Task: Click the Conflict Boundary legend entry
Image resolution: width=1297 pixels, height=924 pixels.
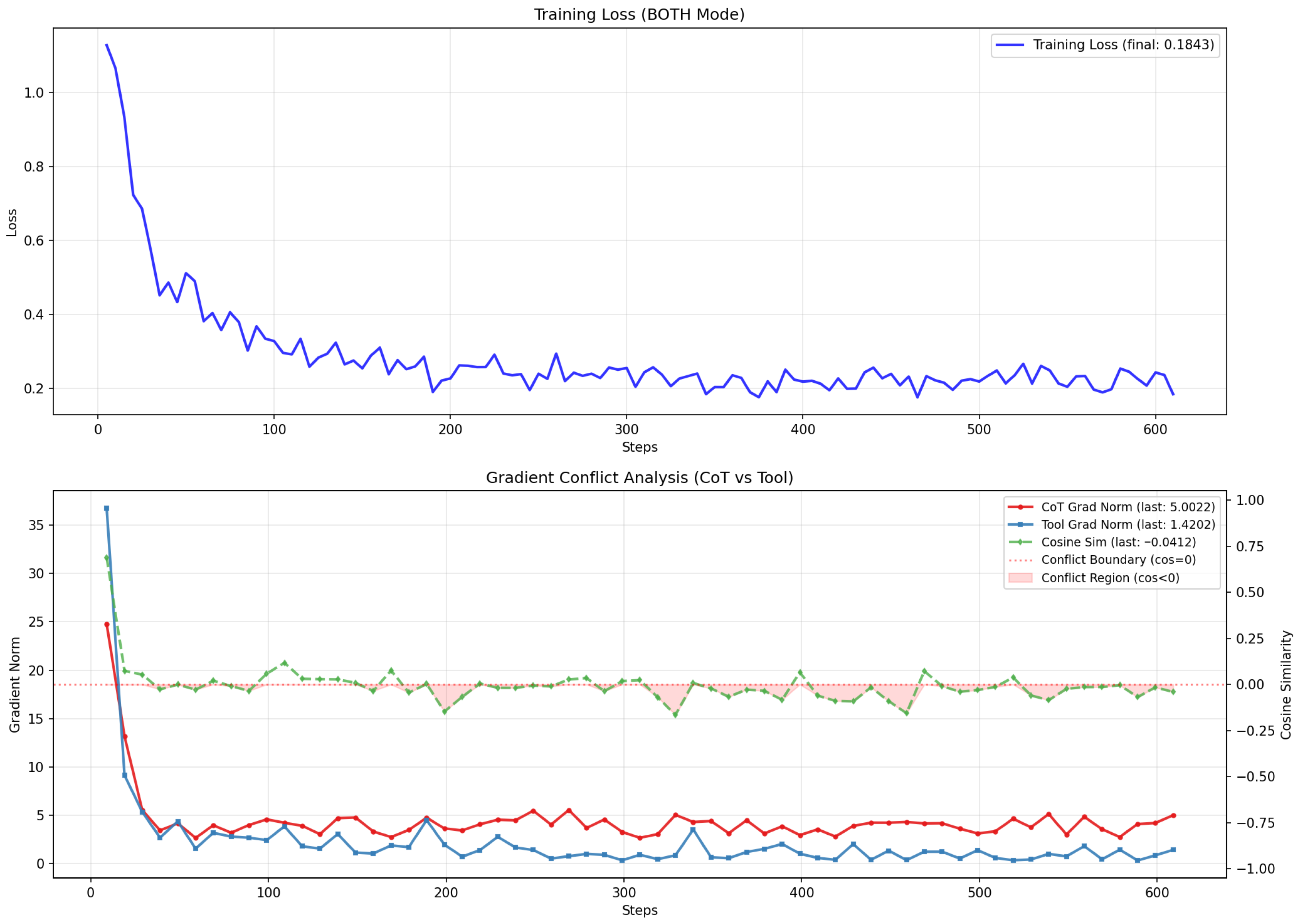Action: [1102, 560]
